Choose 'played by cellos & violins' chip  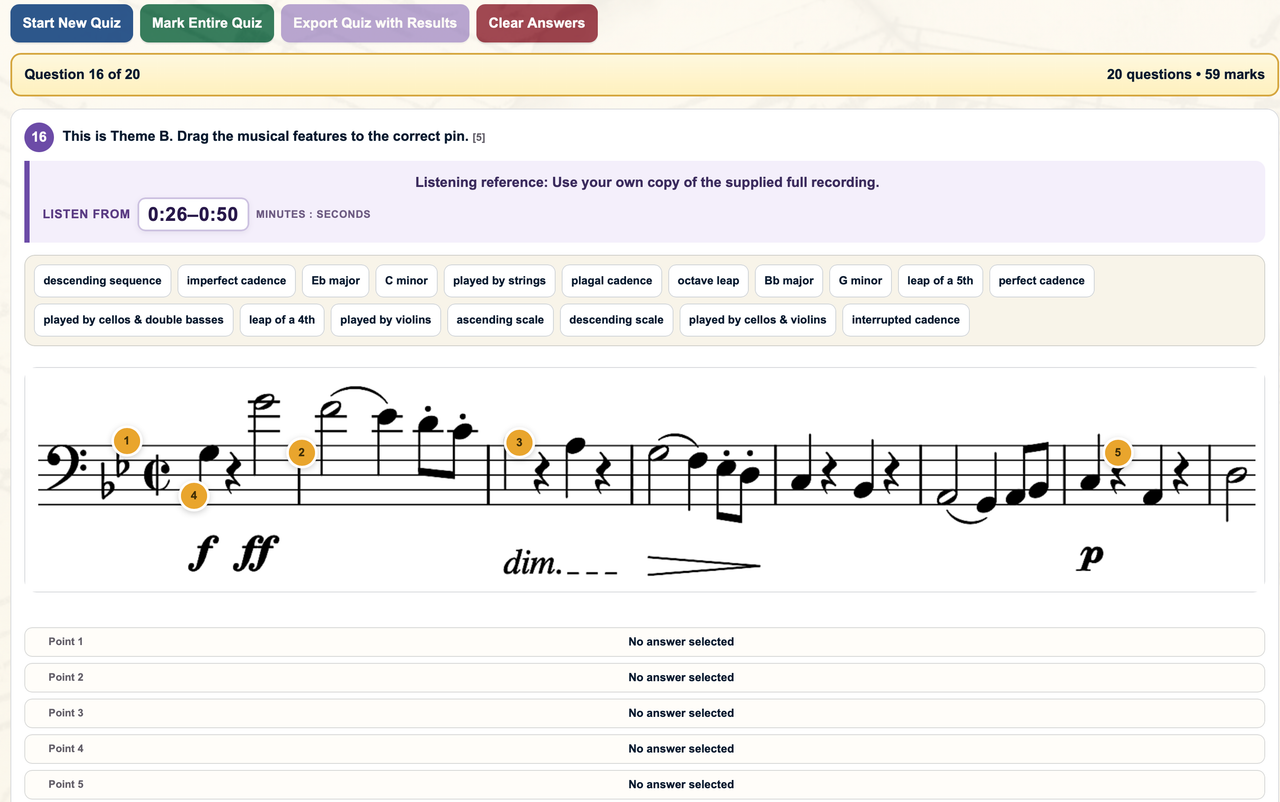coord(757,320)
